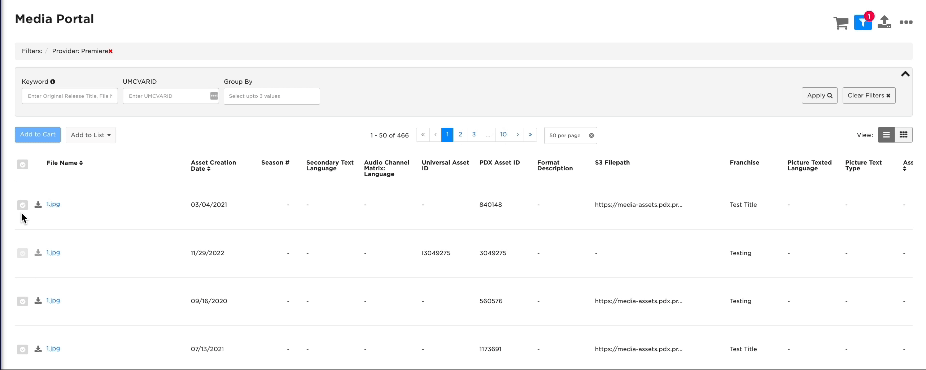Open the Add to List dropdown
The width and height of the screenshot is (926, 370).
[x=90, y=135]
